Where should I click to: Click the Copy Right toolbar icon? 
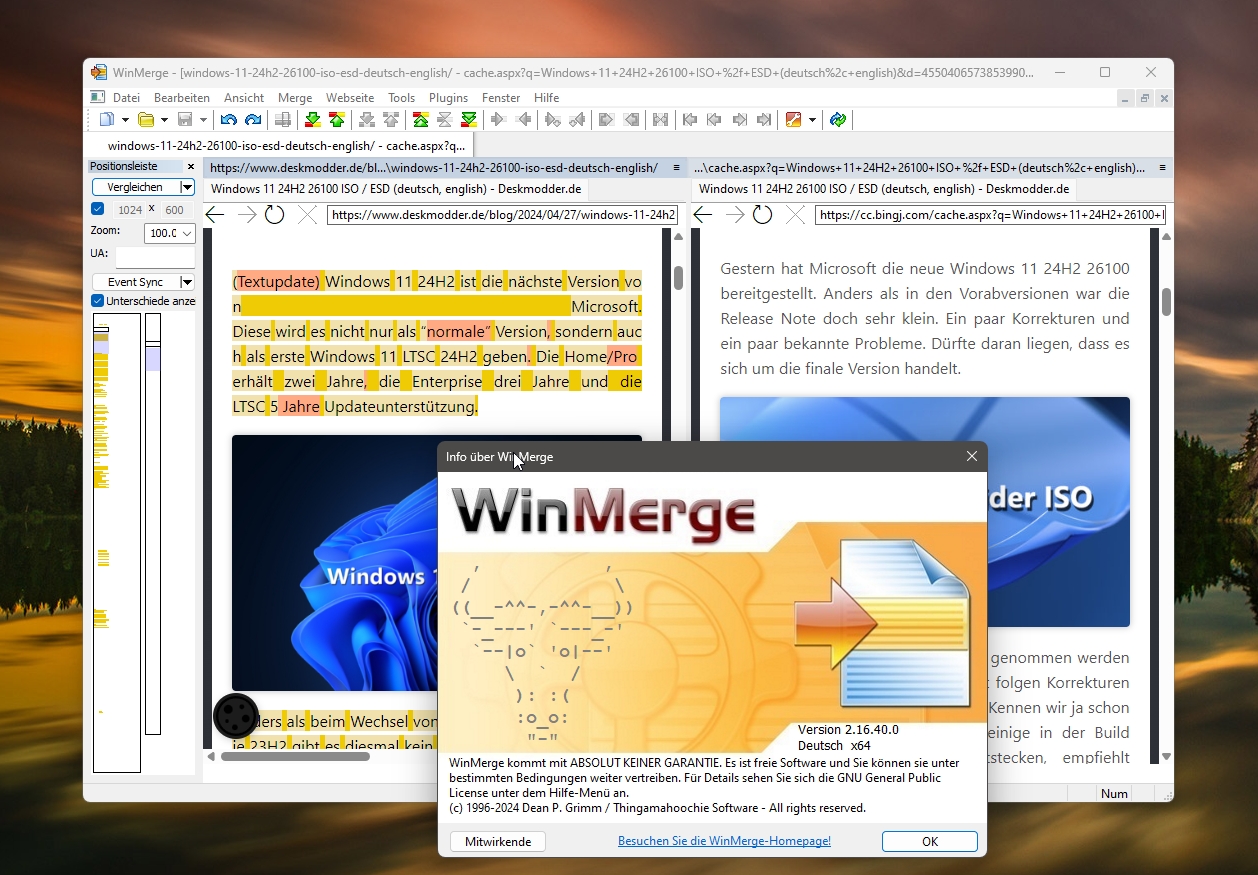[x=498, y=120]
